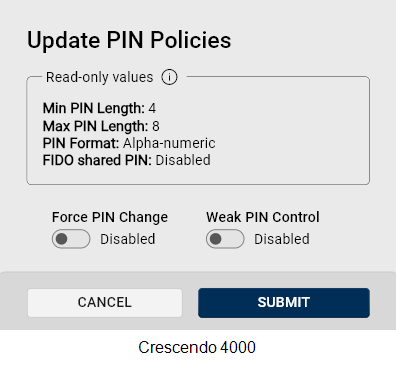Click the Max PIN Length value 8
This screenshot has height=372, width=396.
coord(156,126)
